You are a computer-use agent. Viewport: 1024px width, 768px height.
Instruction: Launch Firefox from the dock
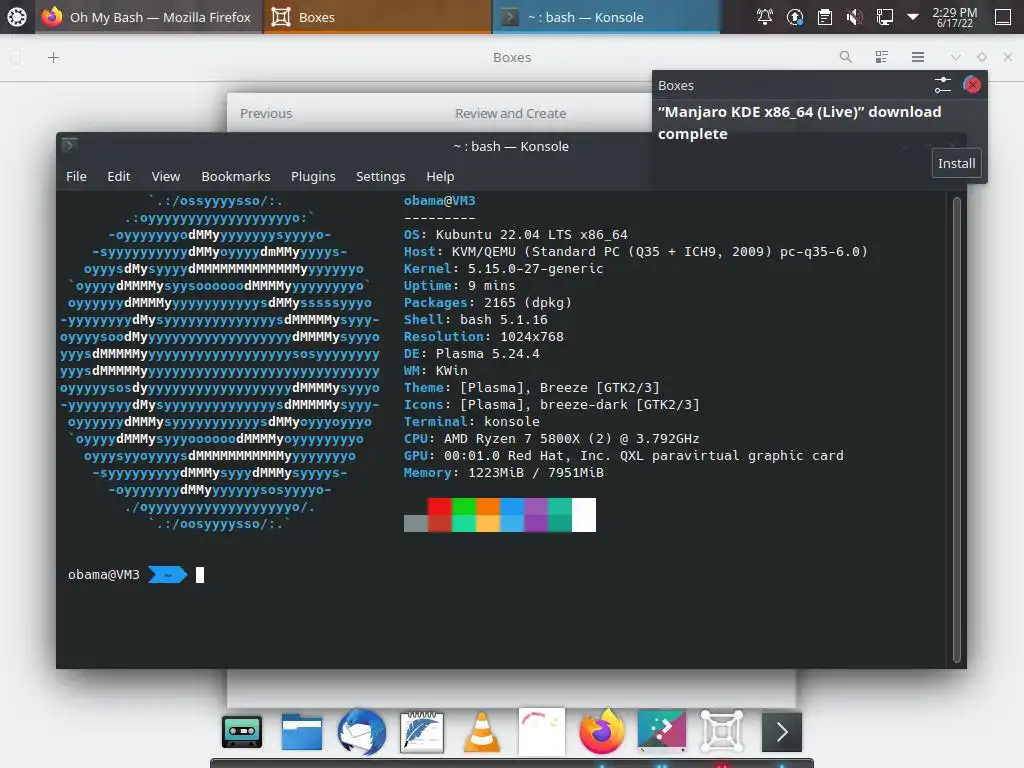point(601,731)
